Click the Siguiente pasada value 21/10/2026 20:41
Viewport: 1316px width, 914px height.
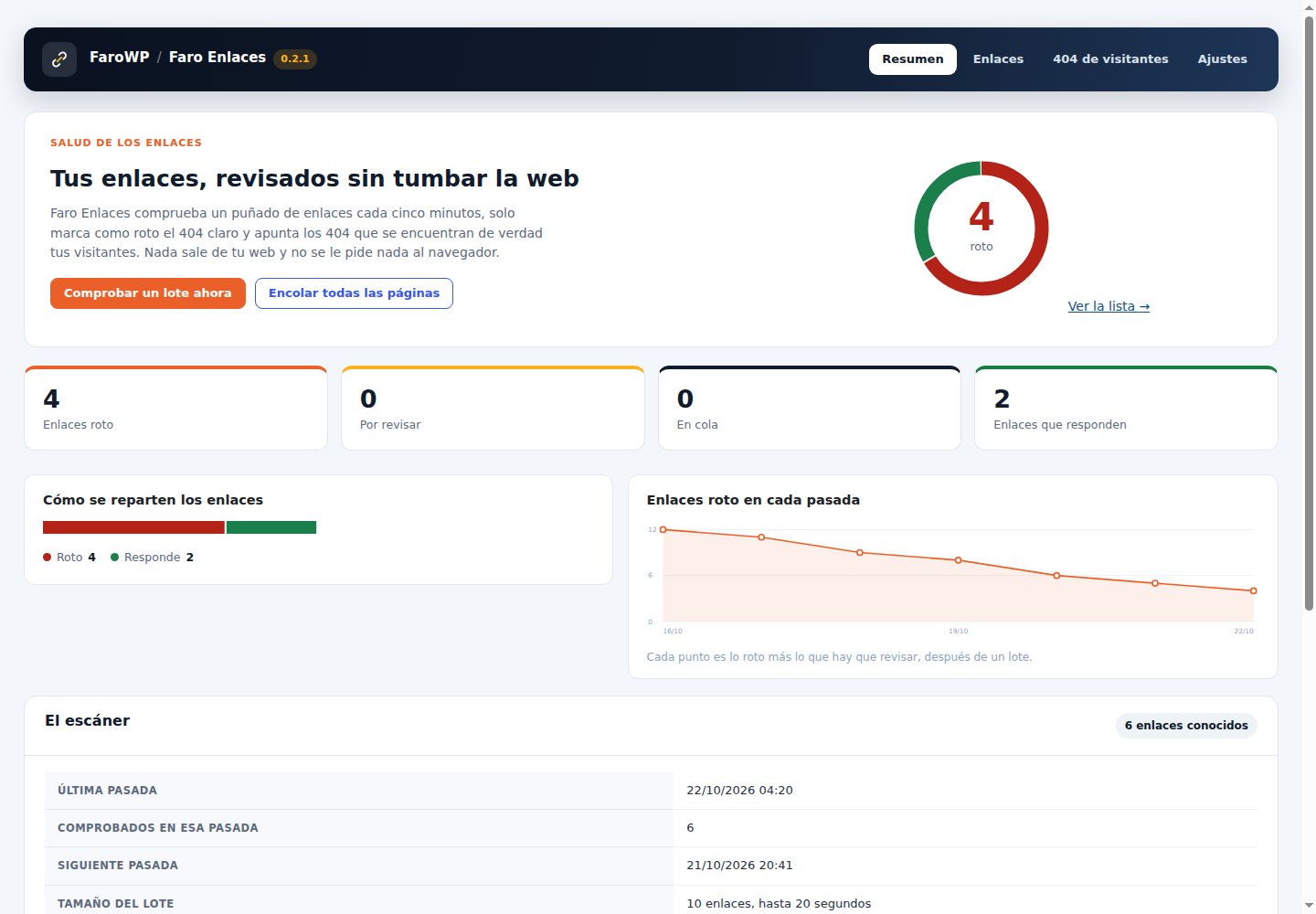739,866
